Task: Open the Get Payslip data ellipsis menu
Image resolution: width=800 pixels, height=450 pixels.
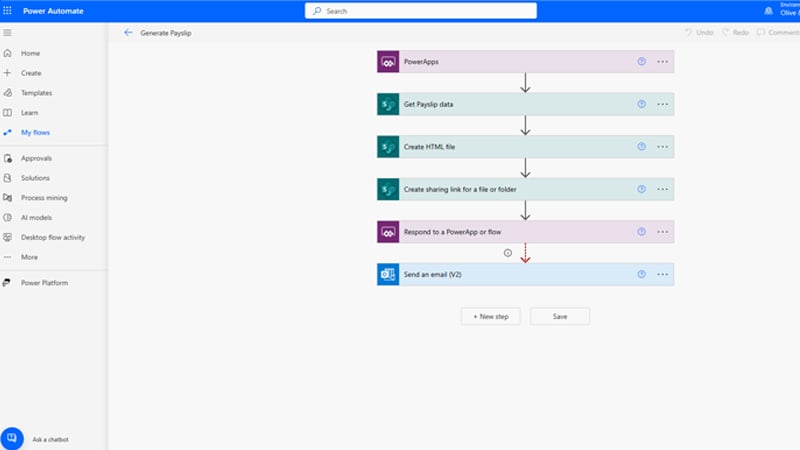Action: (x=662, y=104)
